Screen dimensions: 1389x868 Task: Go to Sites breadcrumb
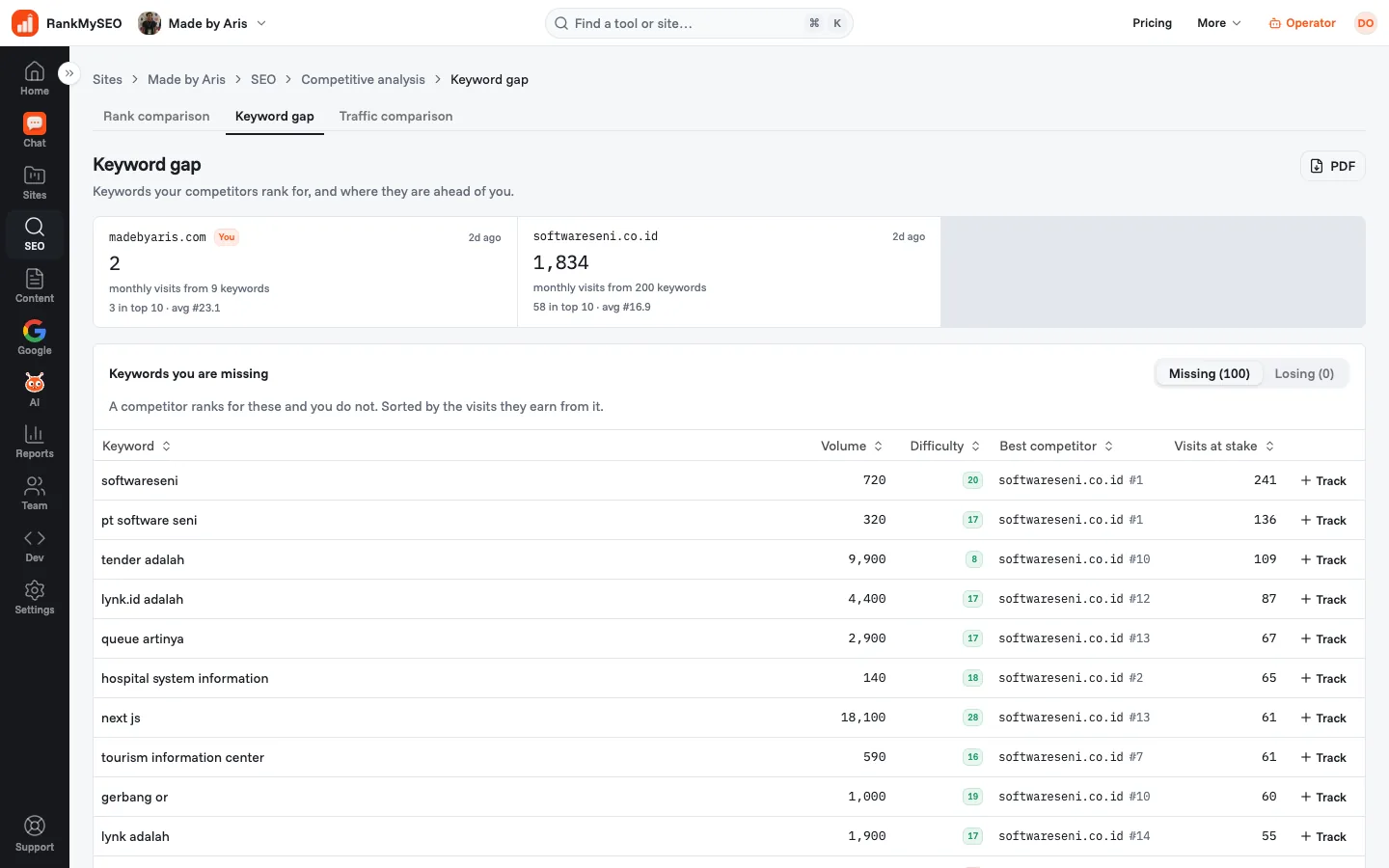[x=107, y=79]
